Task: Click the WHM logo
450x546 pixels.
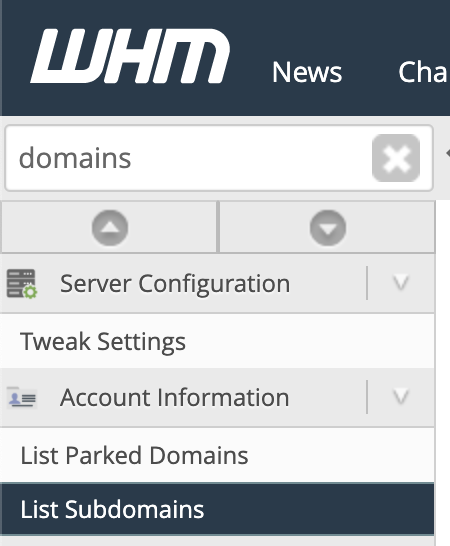Action: [x=130, y=56]
